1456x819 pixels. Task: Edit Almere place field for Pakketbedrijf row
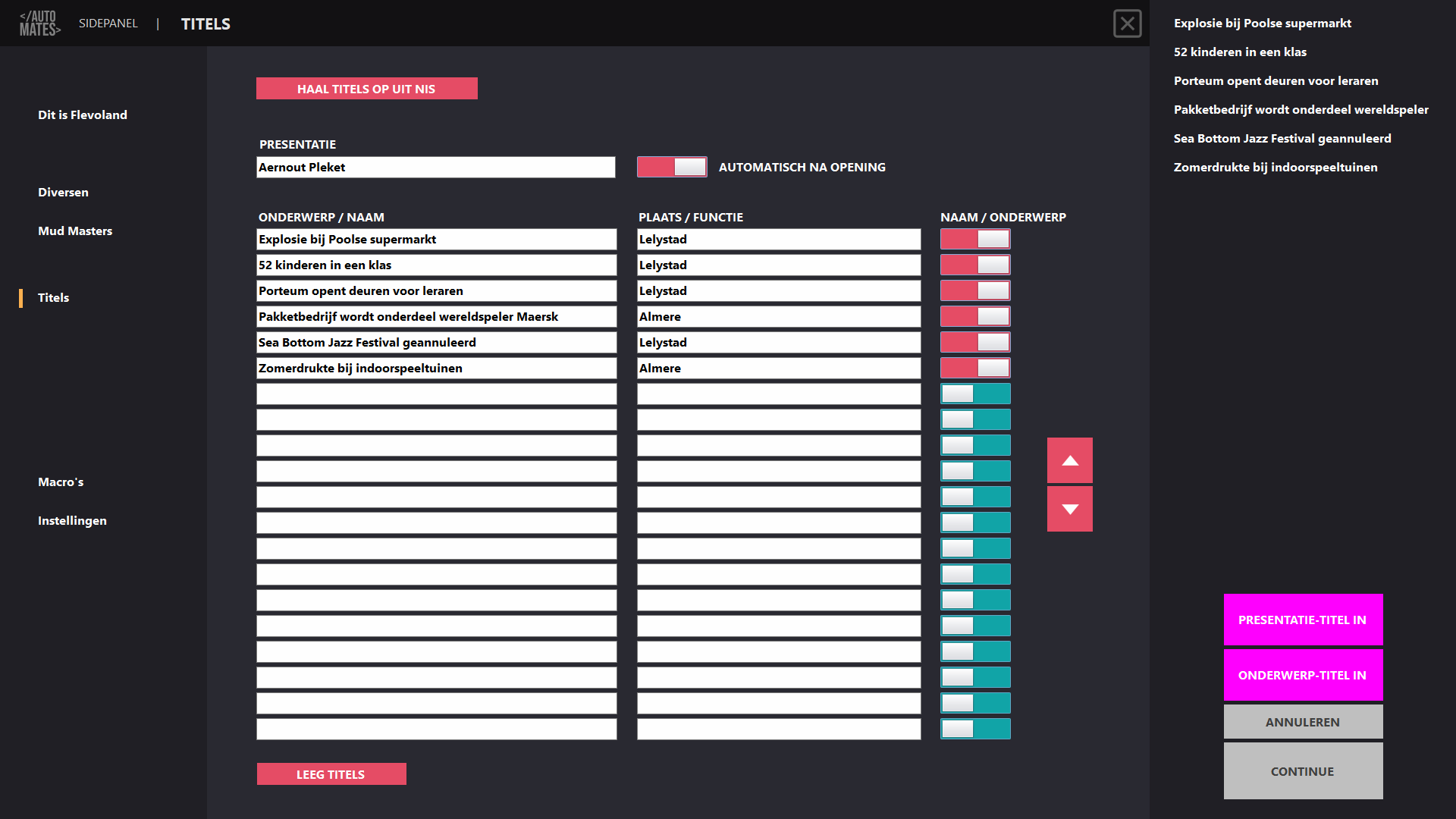pyautogui.click(x=779, y=316)
